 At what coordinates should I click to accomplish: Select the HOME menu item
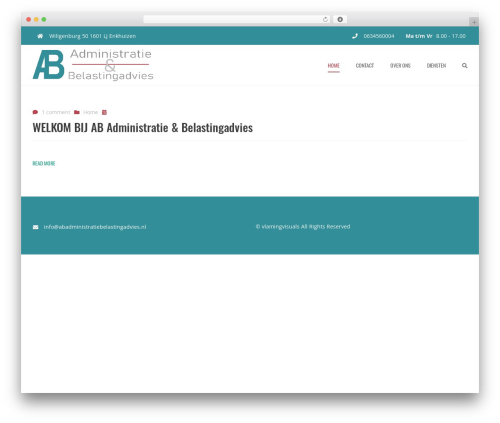(334, 66)
